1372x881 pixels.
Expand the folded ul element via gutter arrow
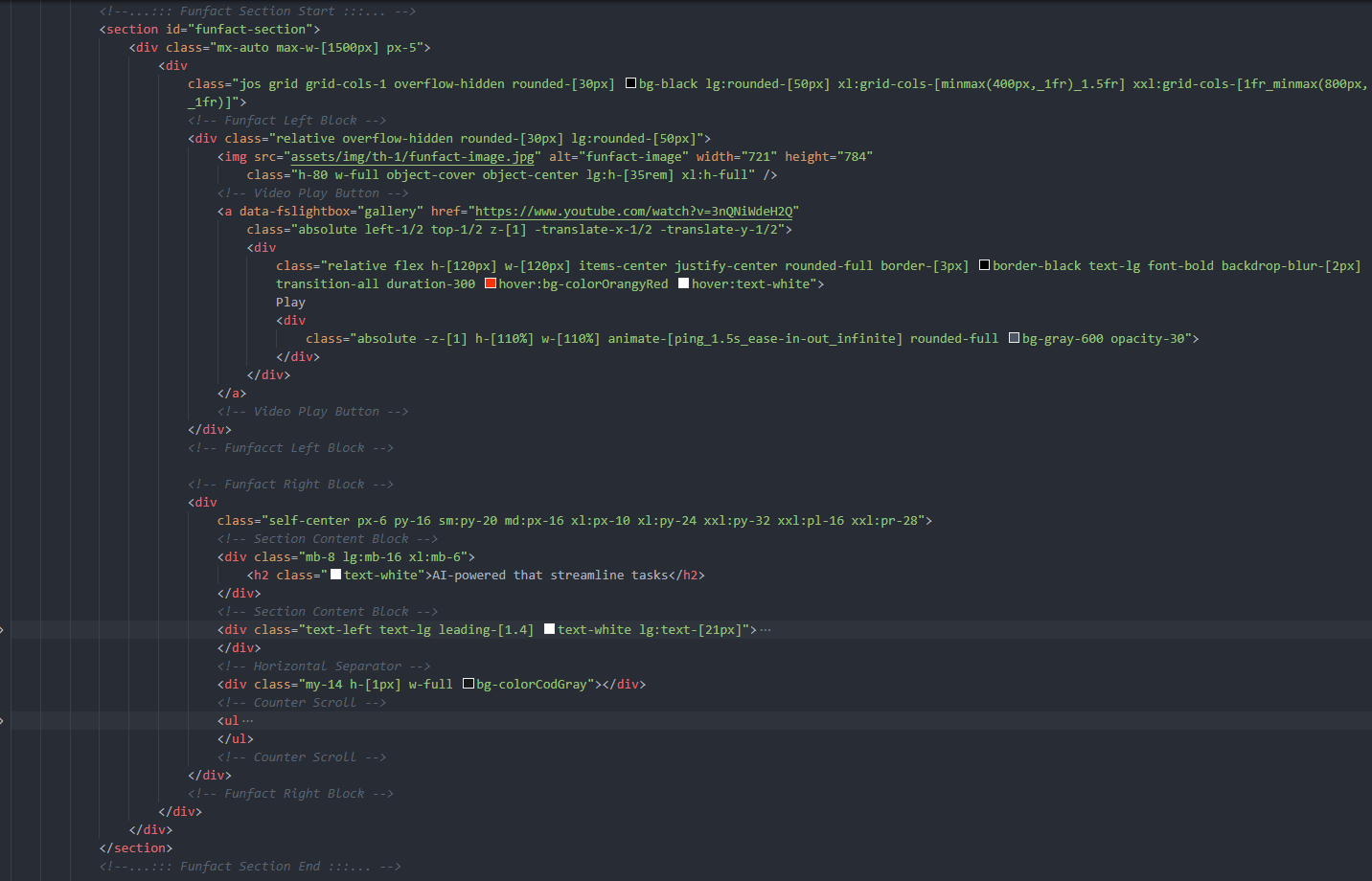[2, 720]
